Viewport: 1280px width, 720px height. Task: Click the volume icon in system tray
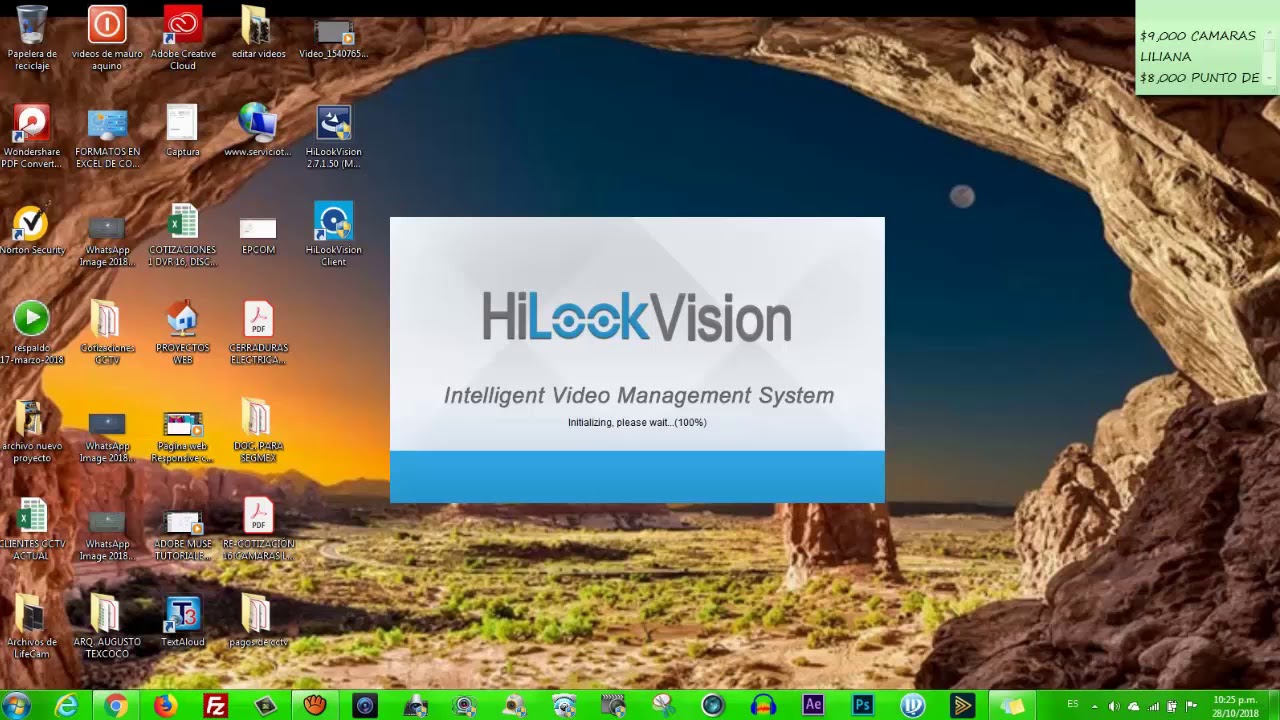point(1114,706)
